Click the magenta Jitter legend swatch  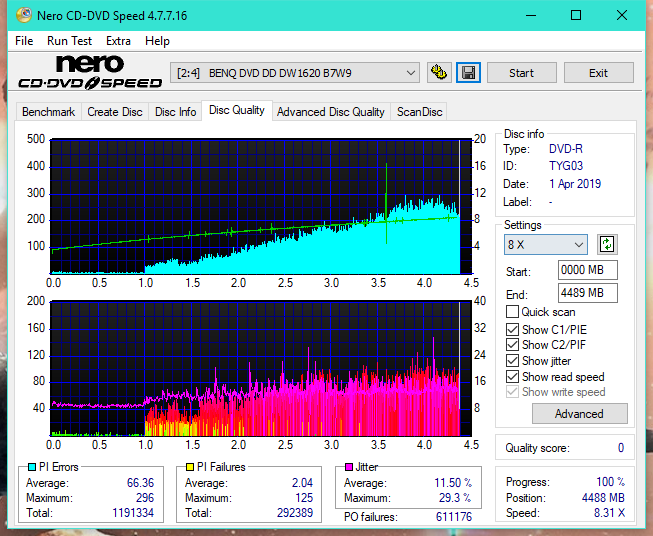pyautogui.click(x=349, y=467)
